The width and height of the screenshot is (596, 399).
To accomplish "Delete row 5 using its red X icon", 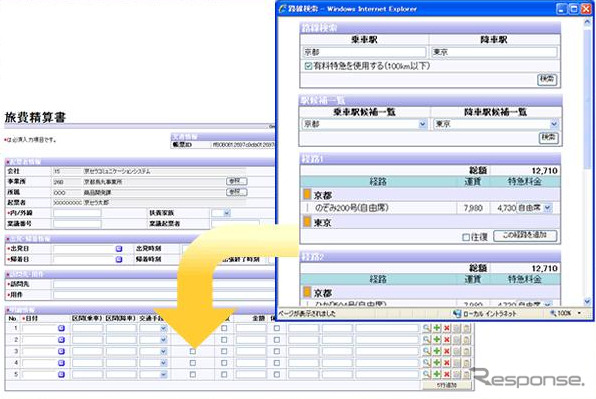I will [447, 375].
